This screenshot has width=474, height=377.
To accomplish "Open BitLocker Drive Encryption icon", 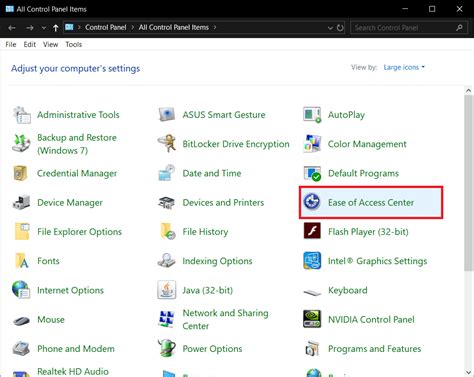I will pyautogui.click(x=167, y=144).
